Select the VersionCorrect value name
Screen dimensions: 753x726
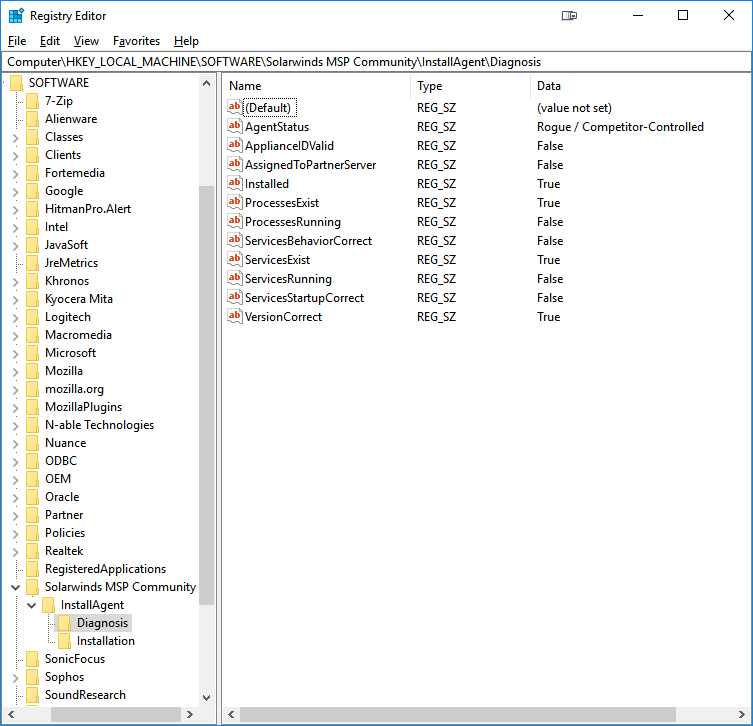[283, 317]
